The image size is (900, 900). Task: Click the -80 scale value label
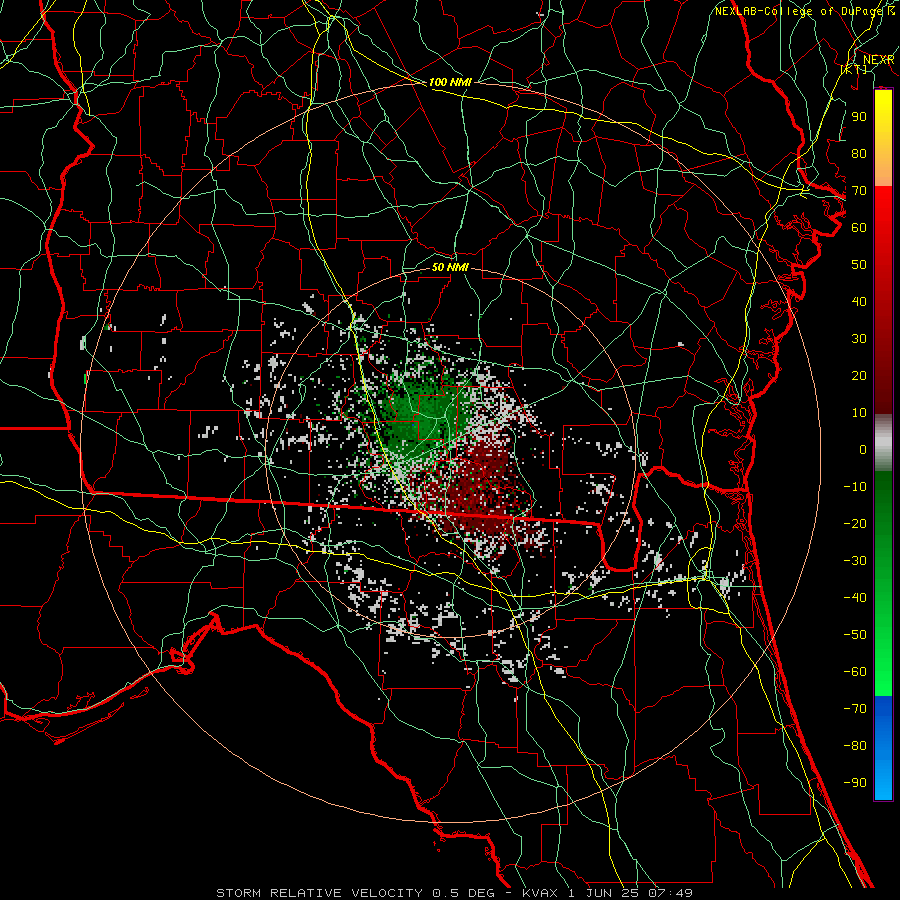tap(855, 746)
